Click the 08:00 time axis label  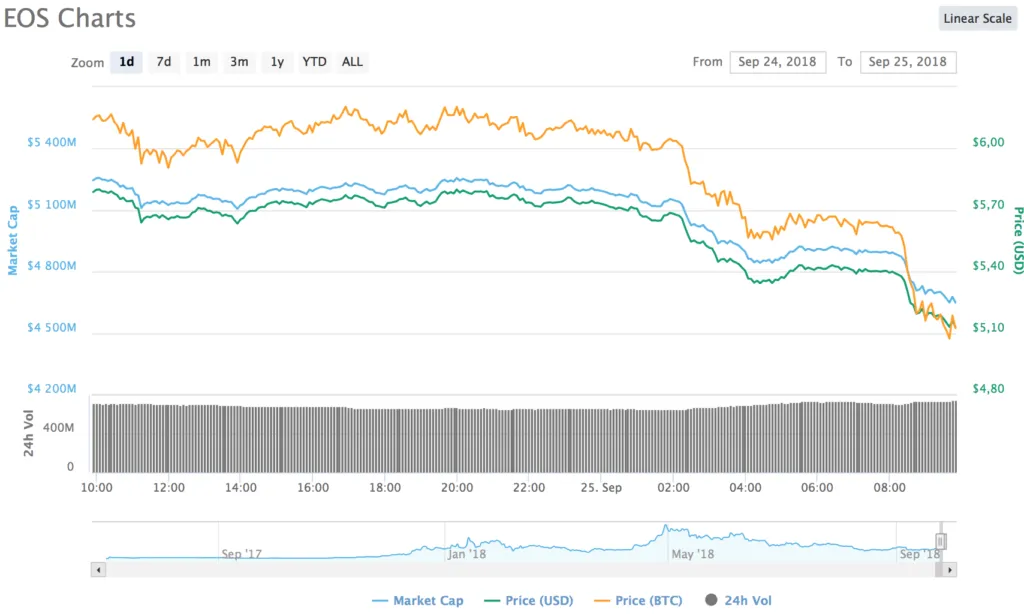tap(889, 488)
